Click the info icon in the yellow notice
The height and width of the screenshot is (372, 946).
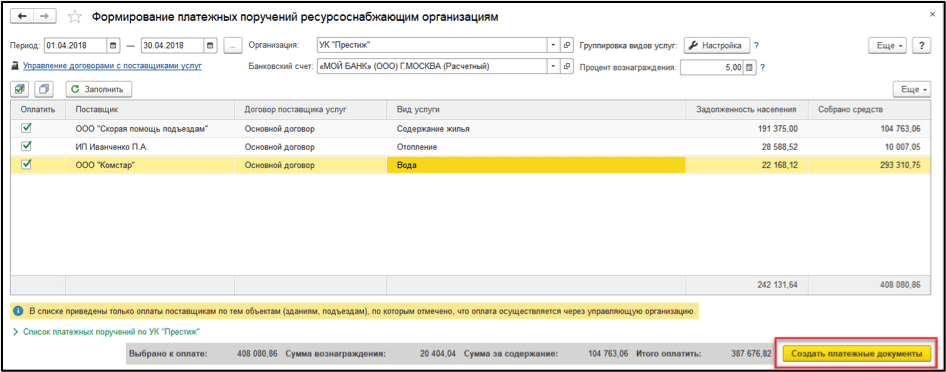[19, 312]
